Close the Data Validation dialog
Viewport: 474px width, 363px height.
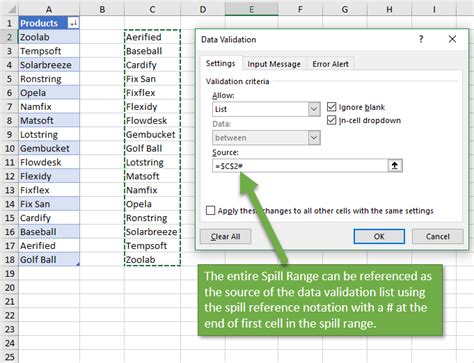[452, 39]
